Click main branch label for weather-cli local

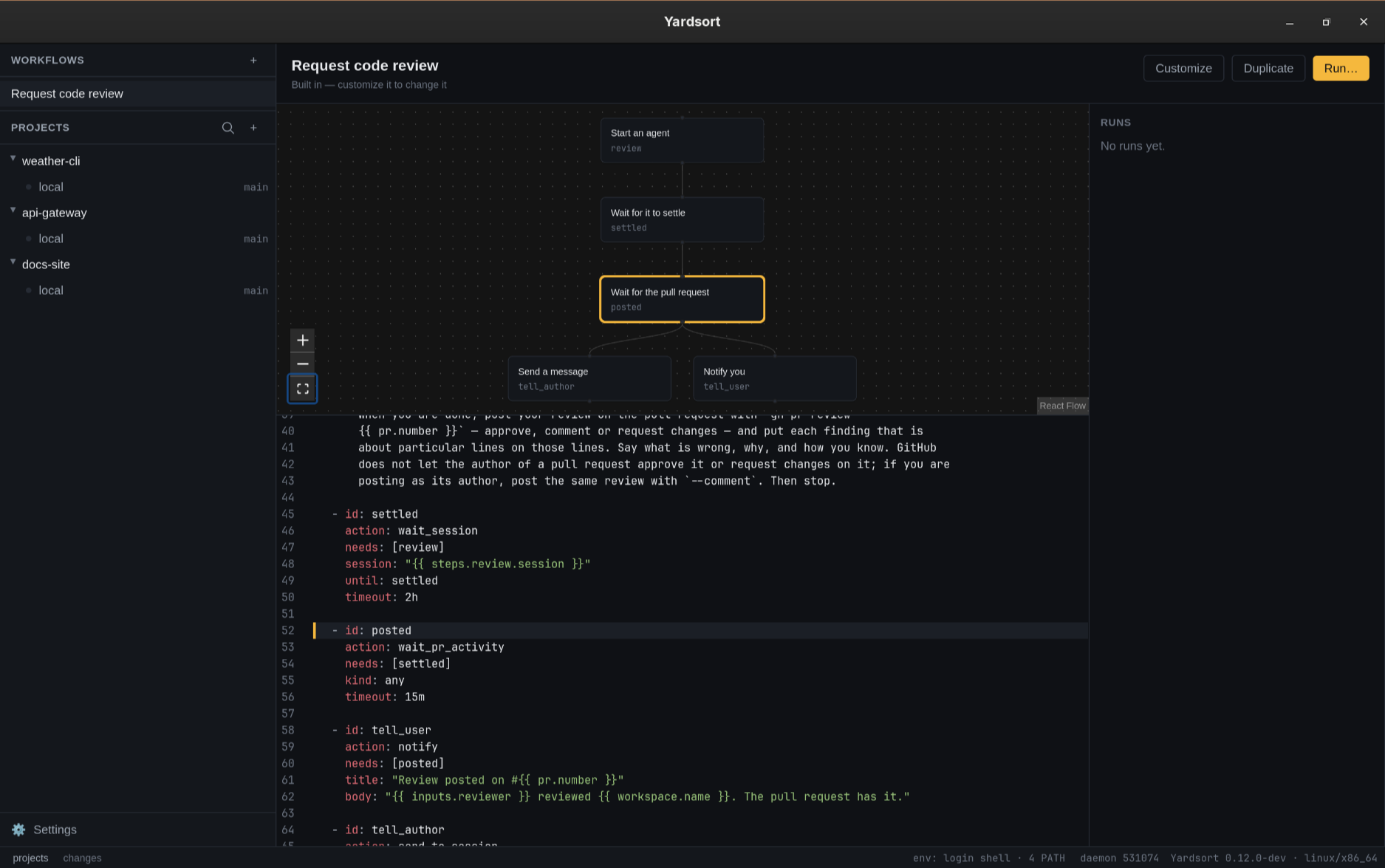pos(256,188)
